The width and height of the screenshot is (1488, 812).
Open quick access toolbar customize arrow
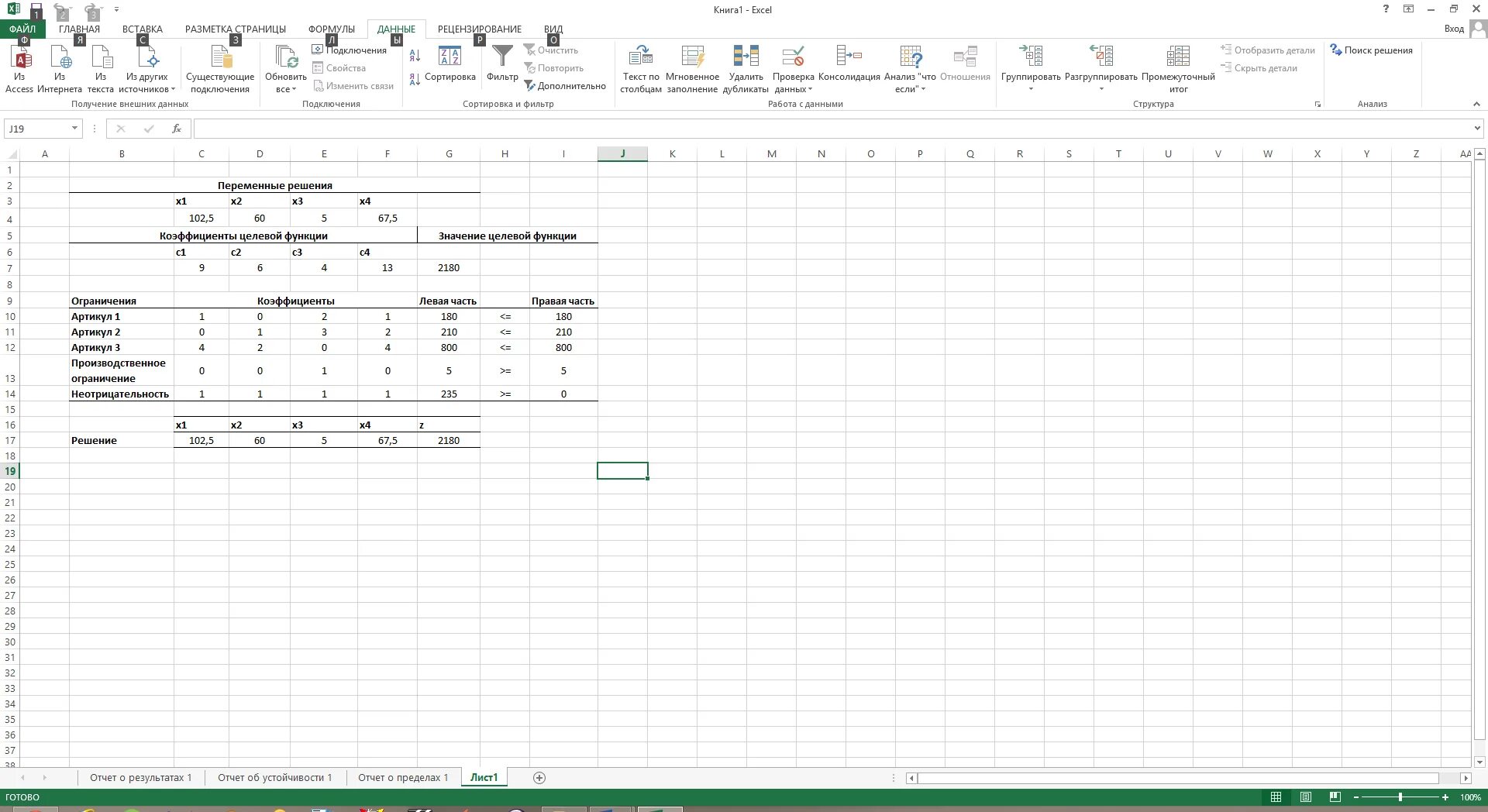click(x=116, y=9)
